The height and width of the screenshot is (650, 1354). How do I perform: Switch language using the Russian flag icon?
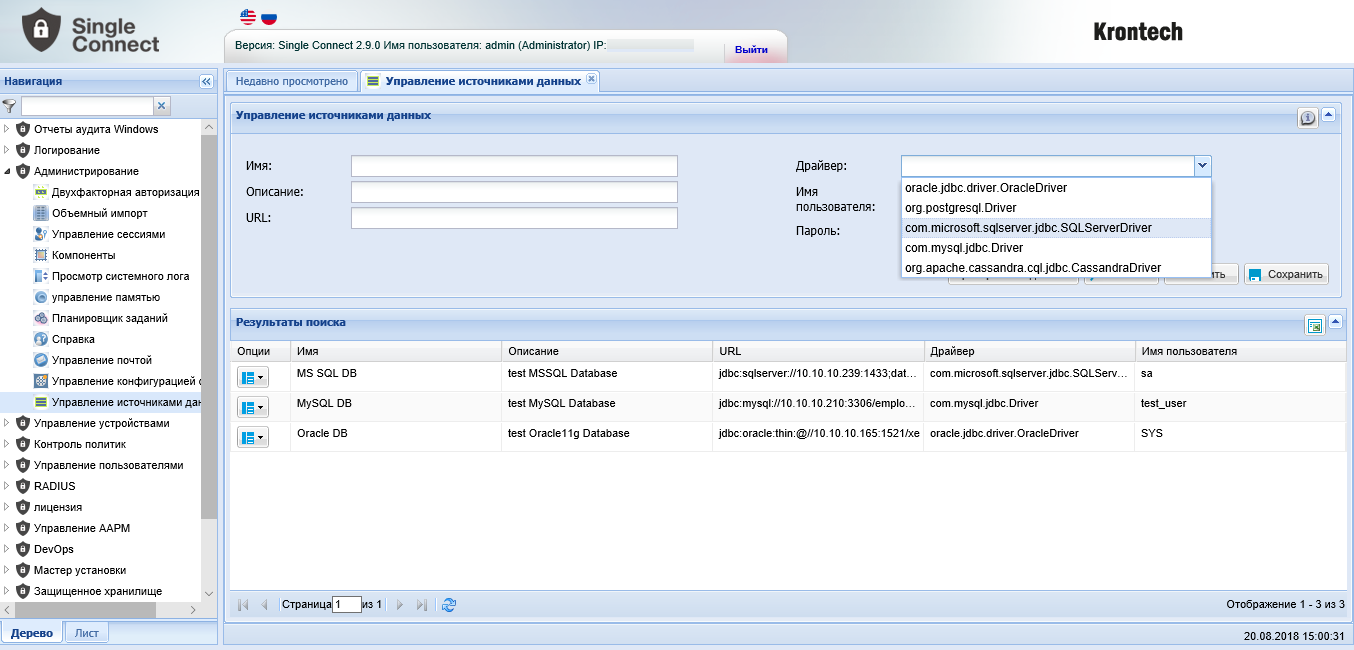tap(269, 17)
